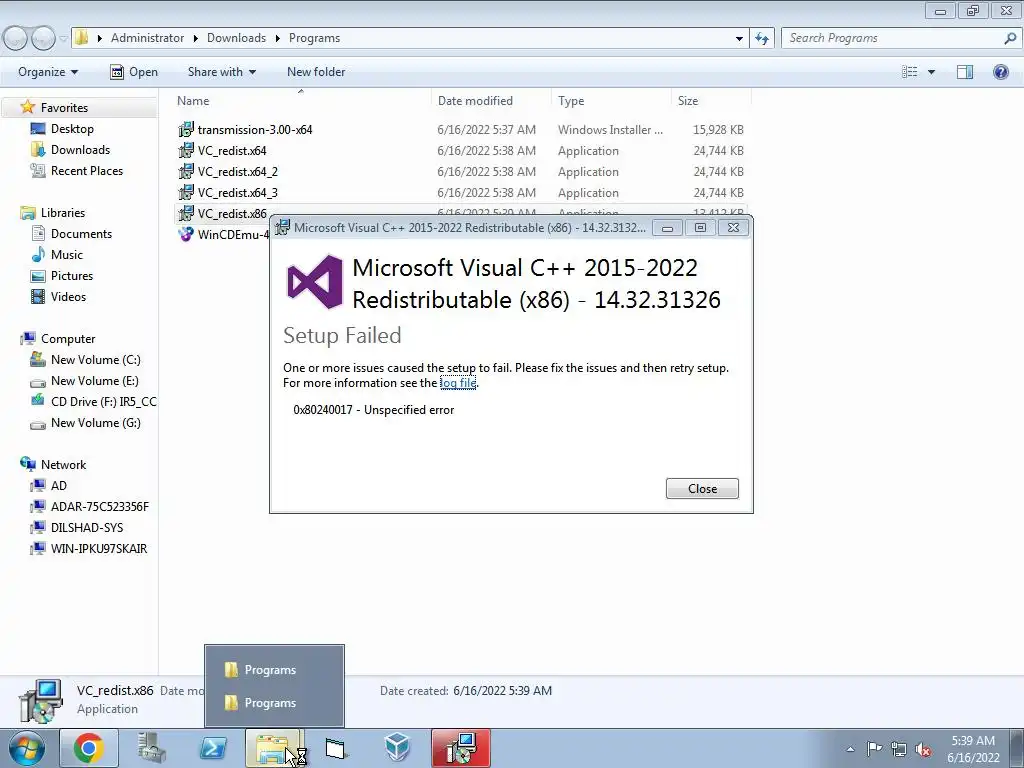Image resolution: width=1024 pixels, height=768 pixels.
Task: Open the Music library
Action: [x=67, y=254]
